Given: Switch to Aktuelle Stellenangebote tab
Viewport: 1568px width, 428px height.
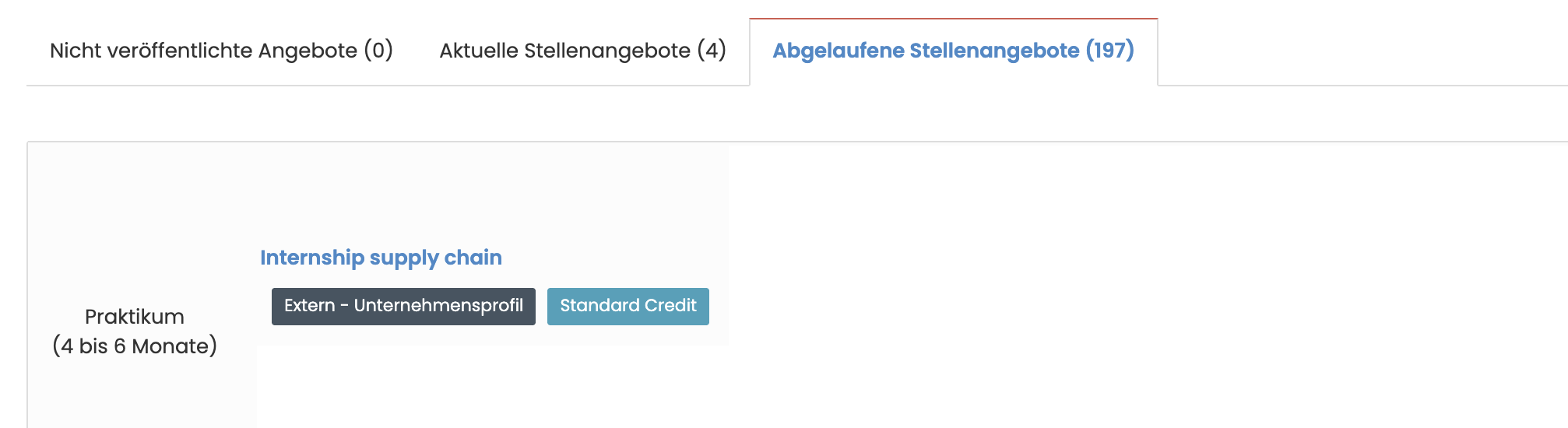Looking at the screenshot, I should [x=582, y=51].
